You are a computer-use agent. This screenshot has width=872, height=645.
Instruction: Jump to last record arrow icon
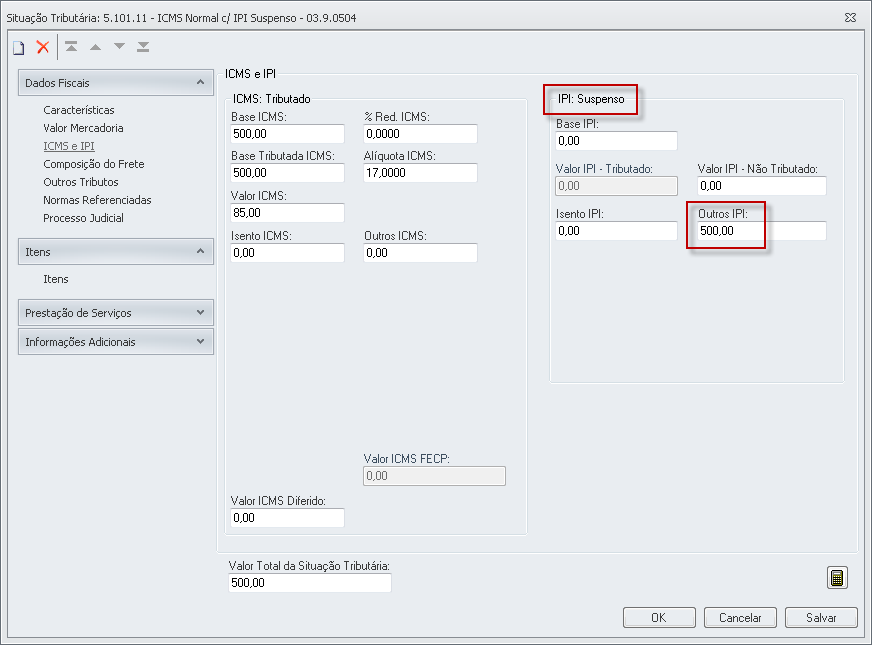pyautogui.click(x=144, y=47)
